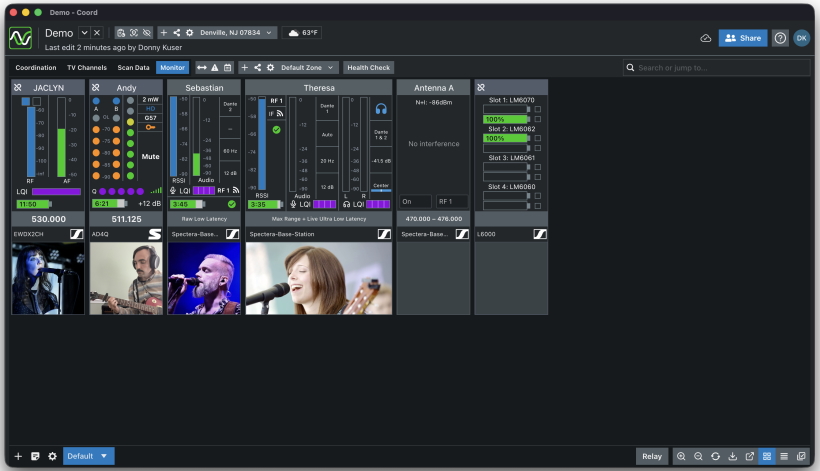Switch to the Coordination tab
820x471 pixels.
coord(36,67)
